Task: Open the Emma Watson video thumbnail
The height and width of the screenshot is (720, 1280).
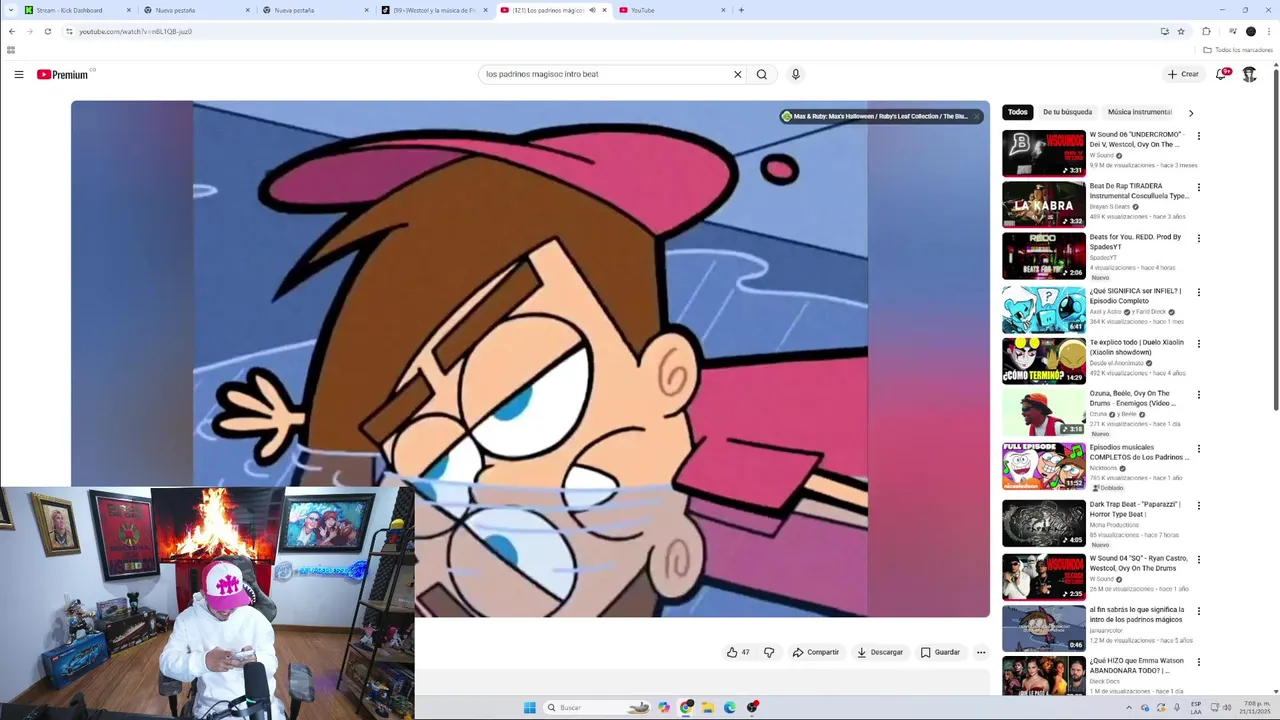Action: coord(1044,677)
